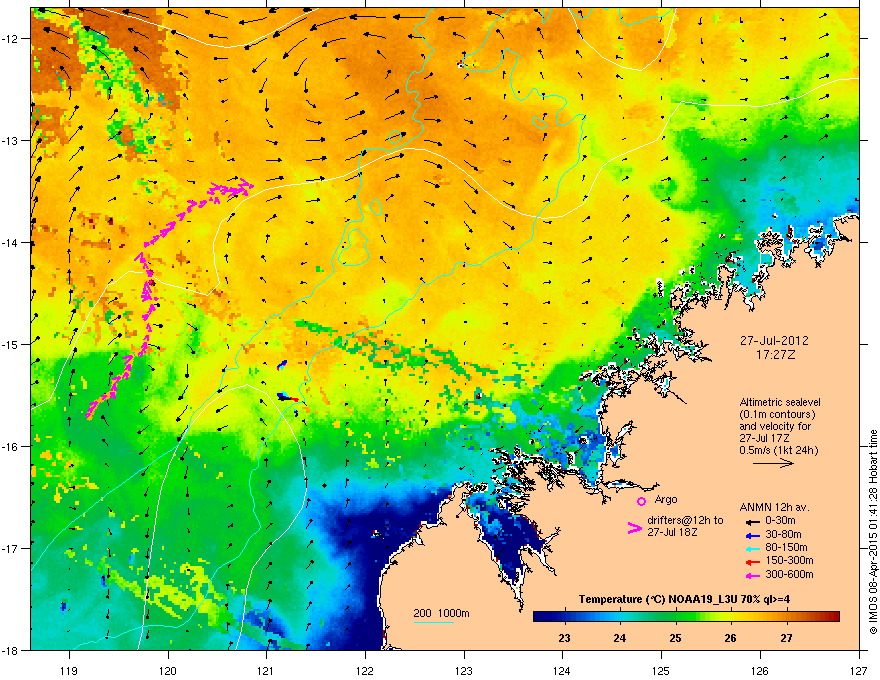Click longitude axis label 127
Viewport: 880px width, 680px height.
click(x=859, y=670)
